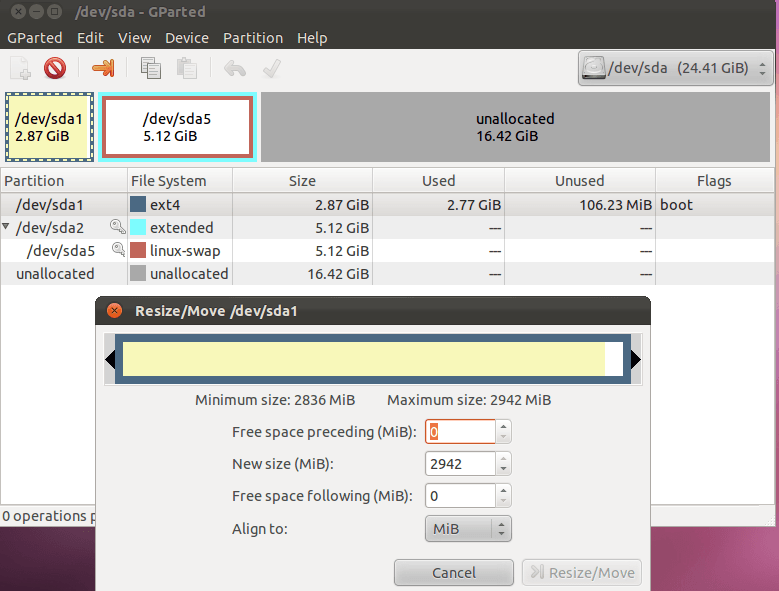This screenshot has height=591, width=779.
Task: Click the Apply all operations checkmark icon
Action: [270, 68]
